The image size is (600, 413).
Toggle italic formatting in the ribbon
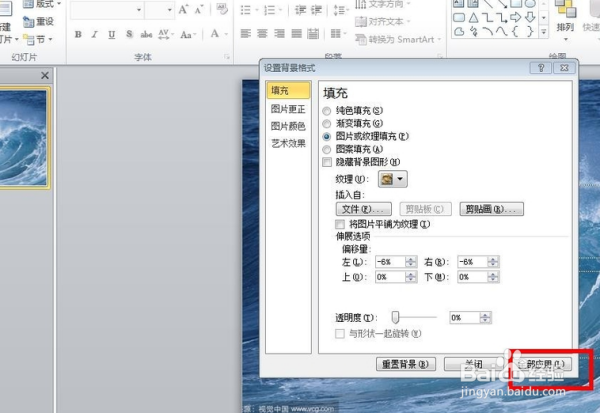coord(95,34)
